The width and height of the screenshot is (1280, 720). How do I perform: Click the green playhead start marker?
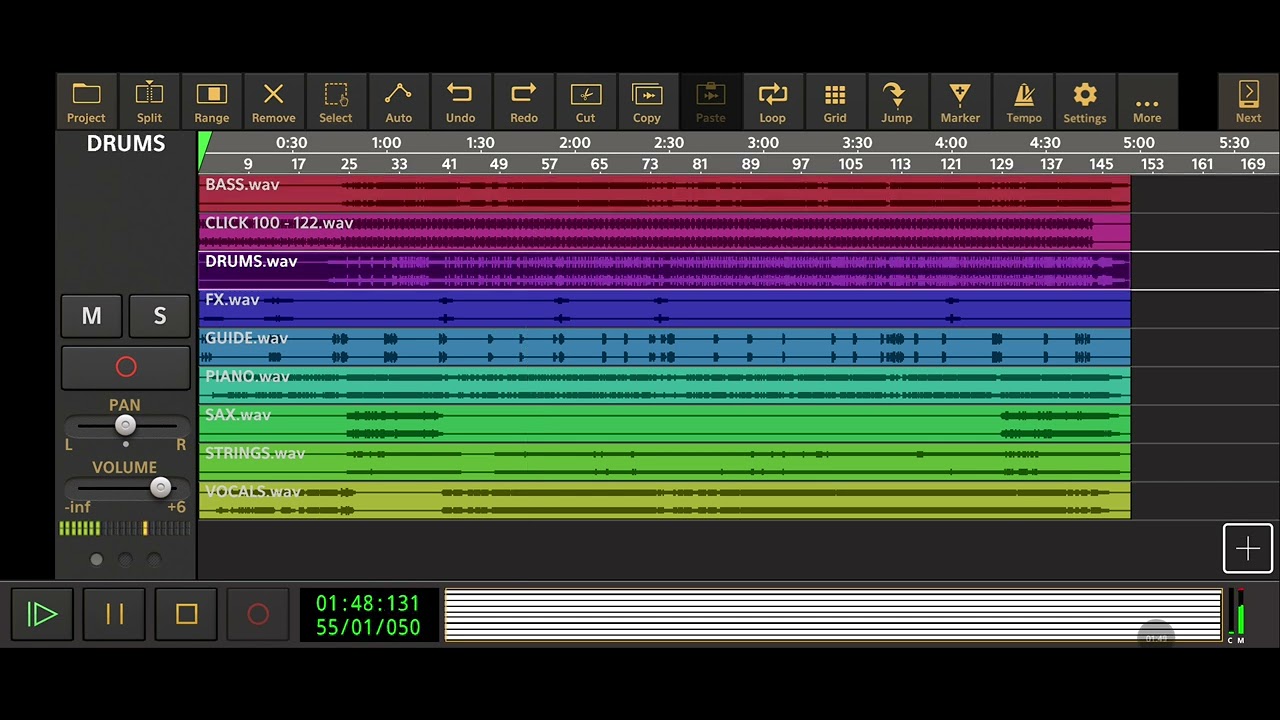point(204,150)
